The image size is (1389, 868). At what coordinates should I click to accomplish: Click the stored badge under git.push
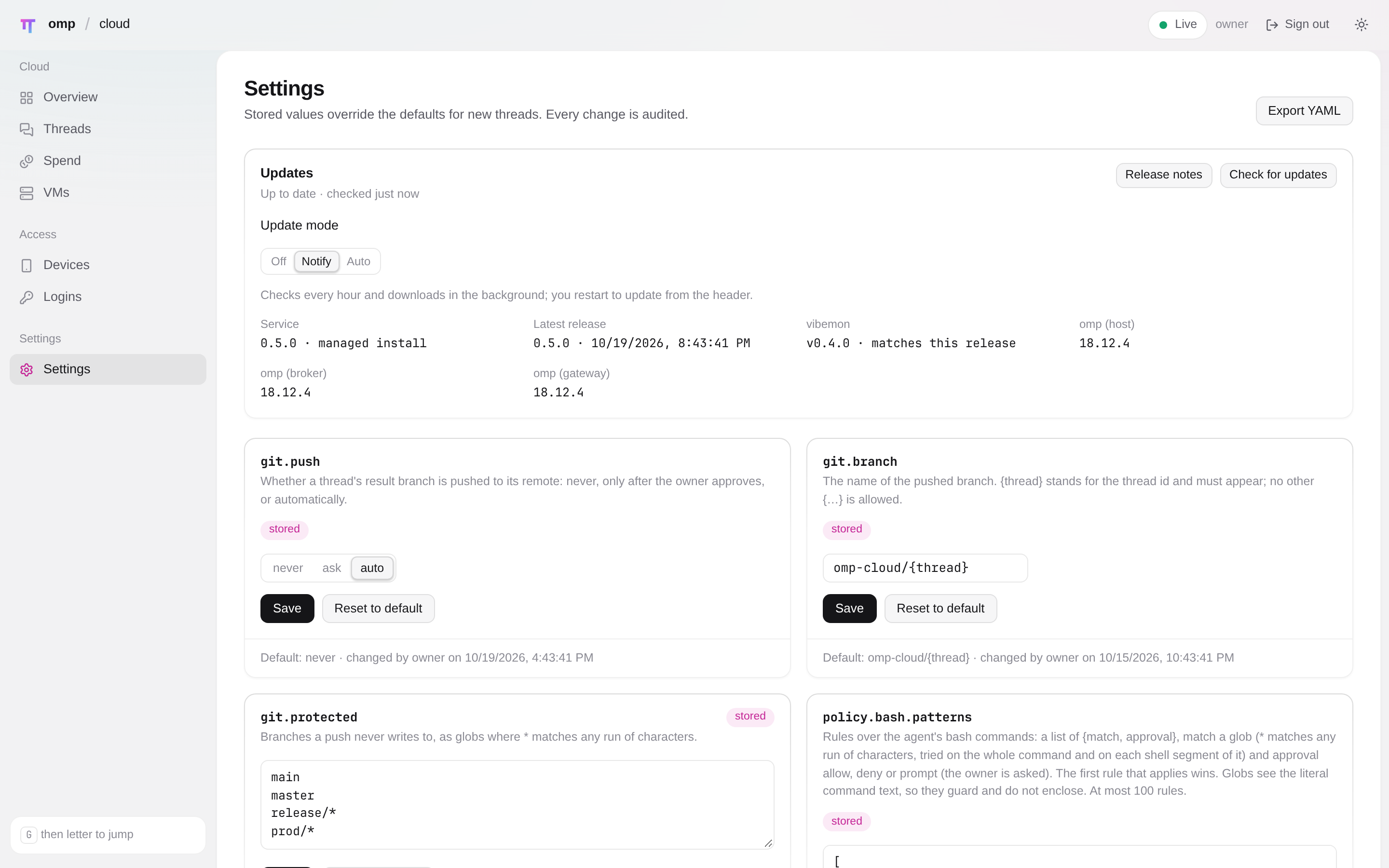click(284, 529)
